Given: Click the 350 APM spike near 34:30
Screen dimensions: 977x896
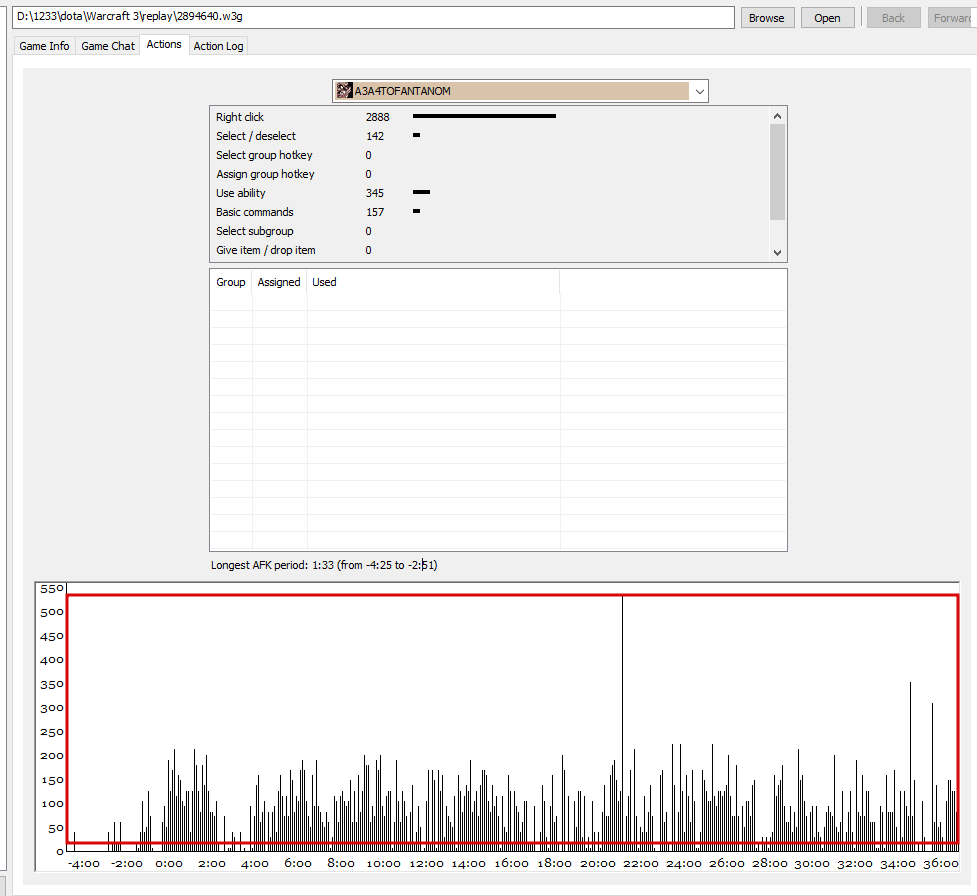Looking at the screenshot, I should [x=910, y=766].
